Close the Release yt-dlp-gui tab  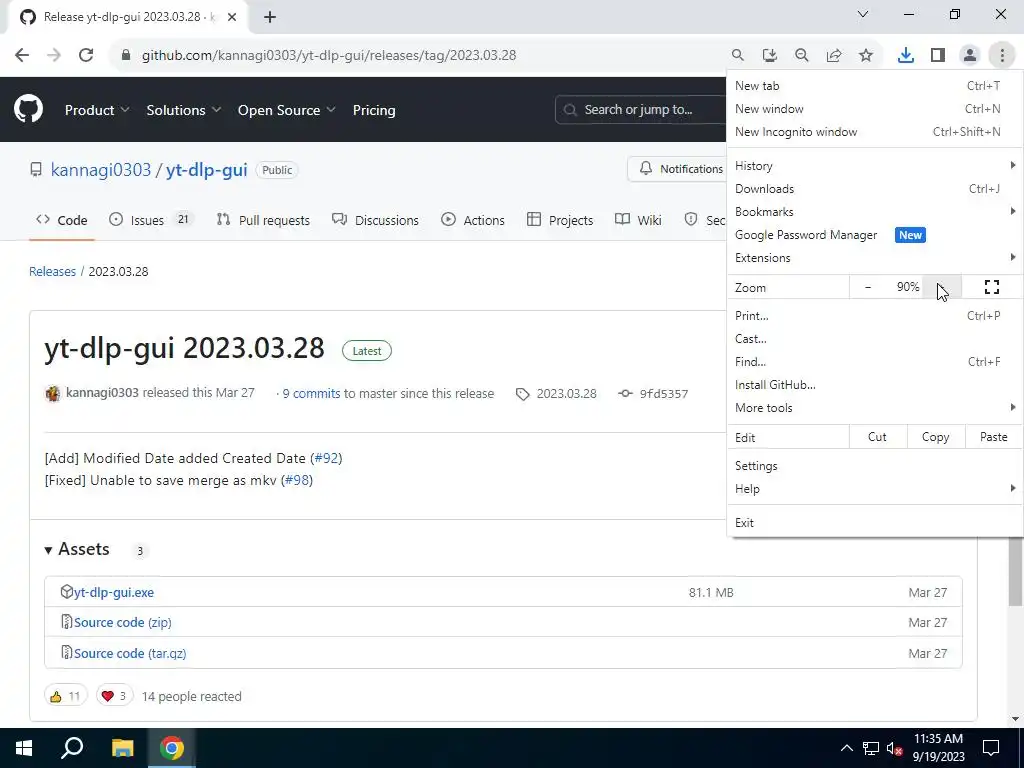(232, 17)
